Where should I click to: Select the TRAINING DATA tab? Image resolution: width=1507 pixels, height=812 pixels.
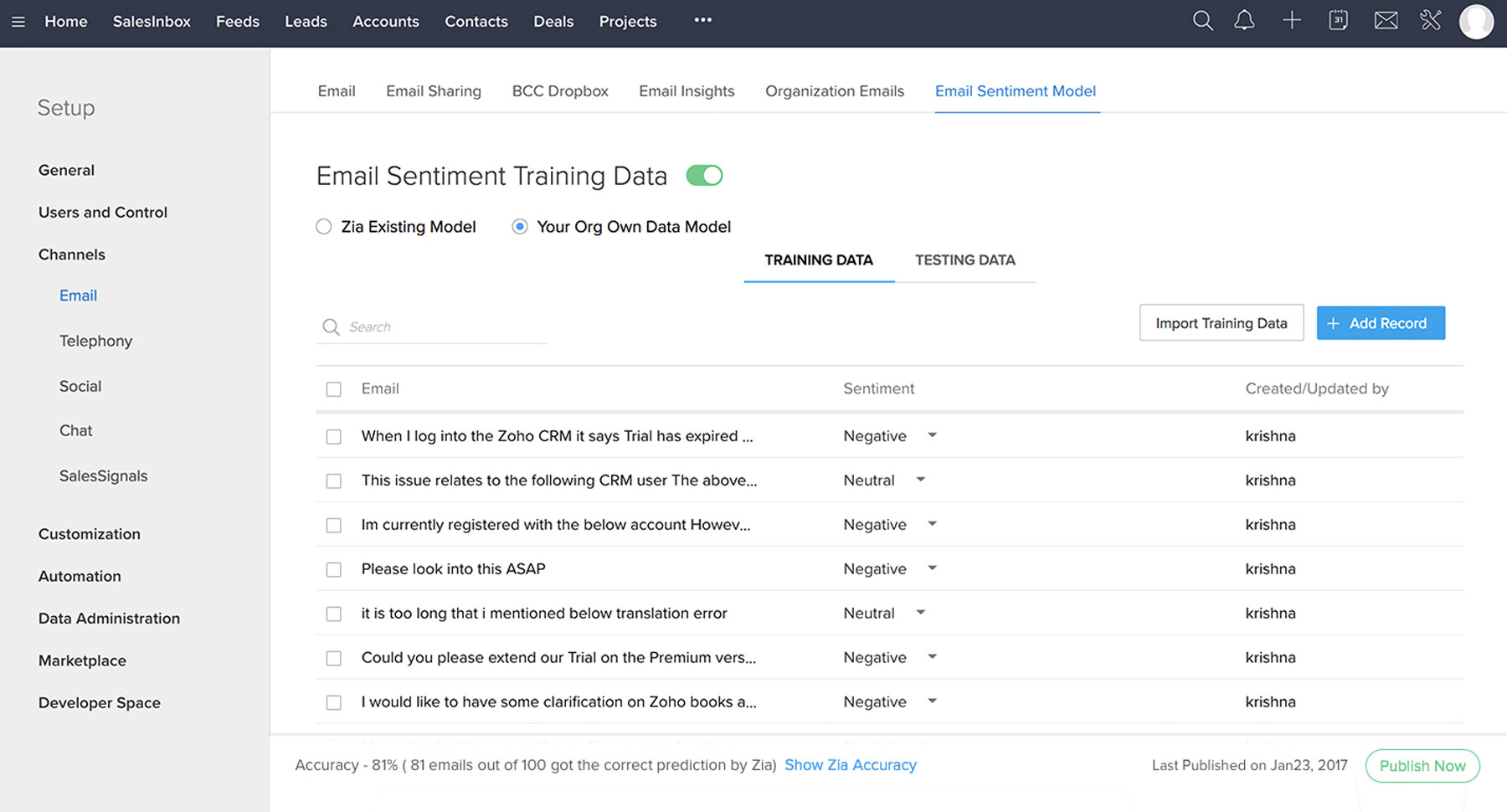coord(819,260)
